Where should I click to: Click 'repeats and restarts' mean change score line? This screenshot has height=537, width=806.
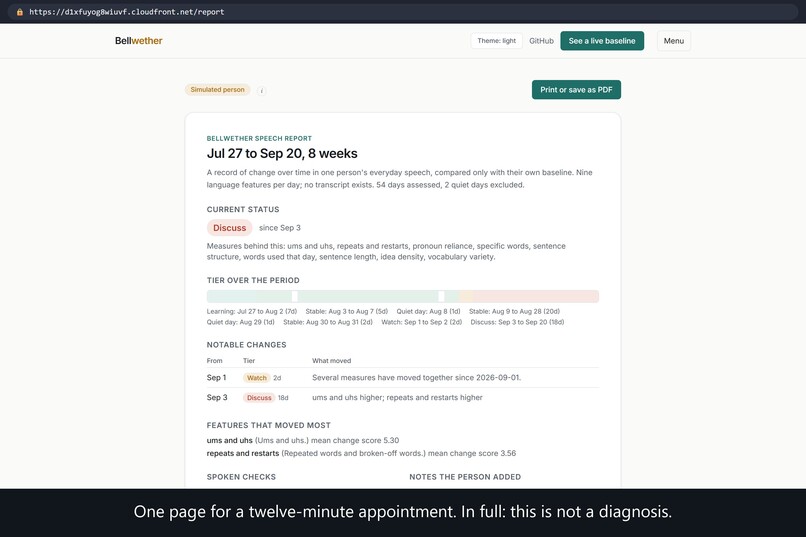point(361,453)
